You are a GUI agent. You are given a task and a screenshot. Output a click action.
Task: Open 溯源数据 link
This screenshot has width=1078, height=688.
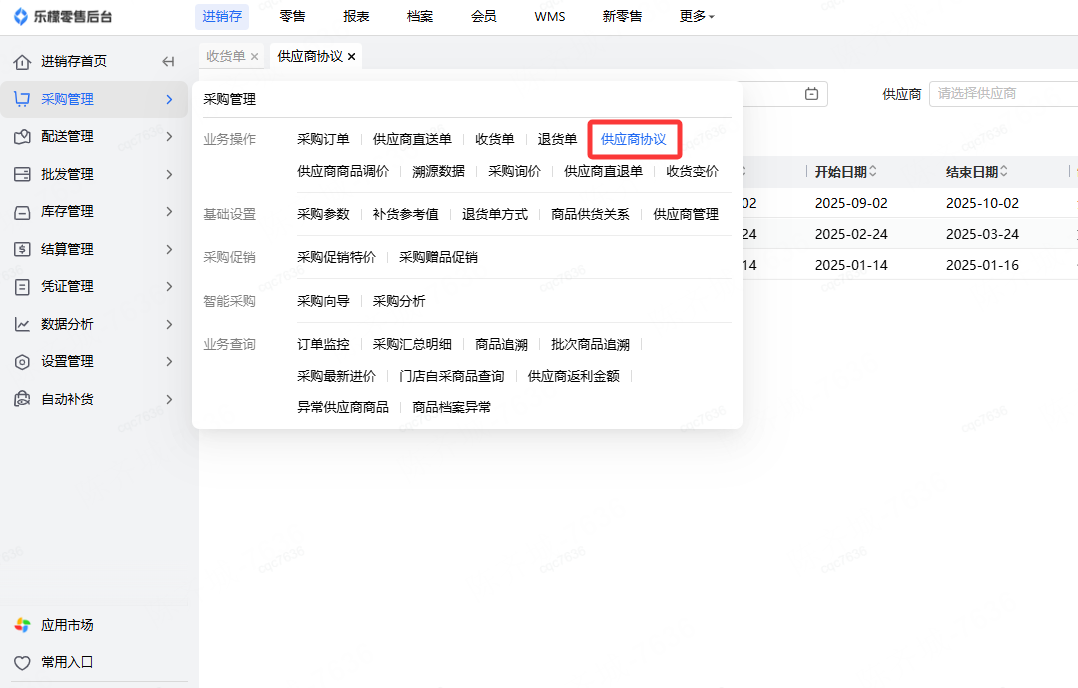click(438, 171)
